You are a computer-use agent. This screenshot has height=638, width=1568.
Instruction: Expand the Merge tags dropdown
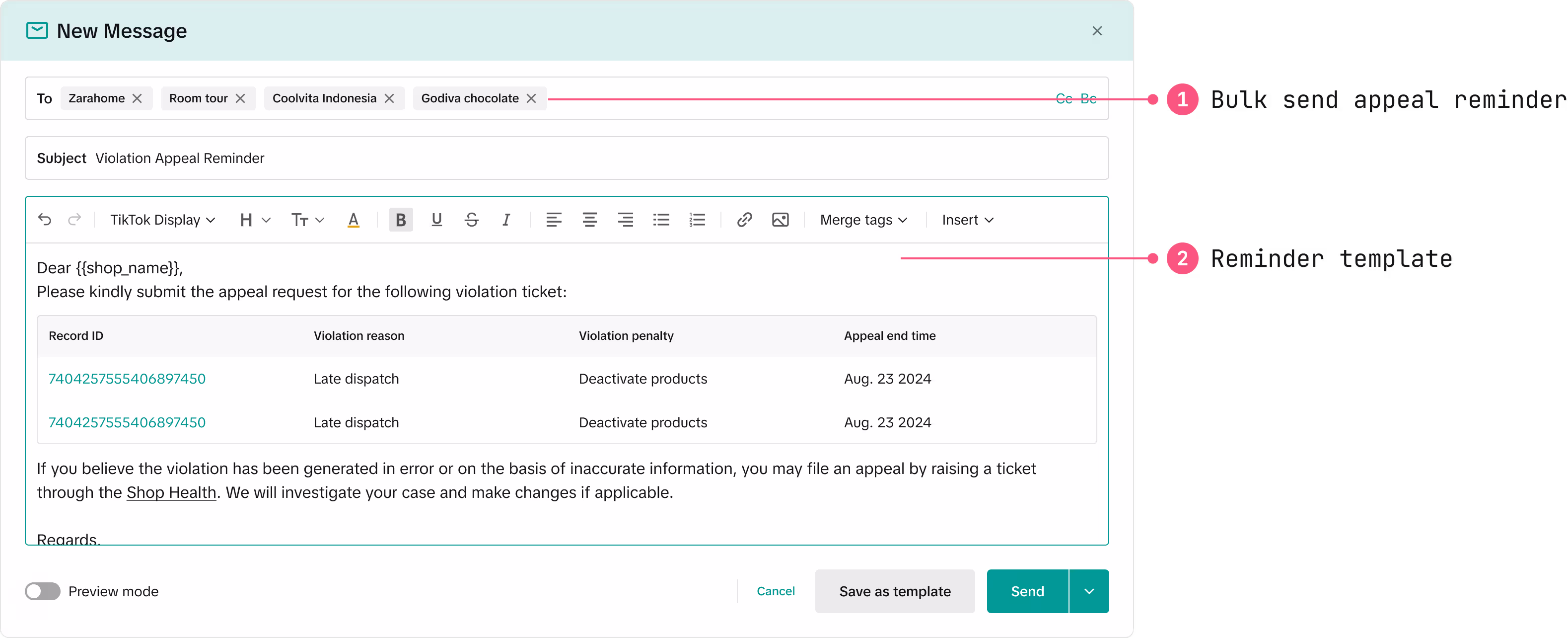(x=863, y=219)
